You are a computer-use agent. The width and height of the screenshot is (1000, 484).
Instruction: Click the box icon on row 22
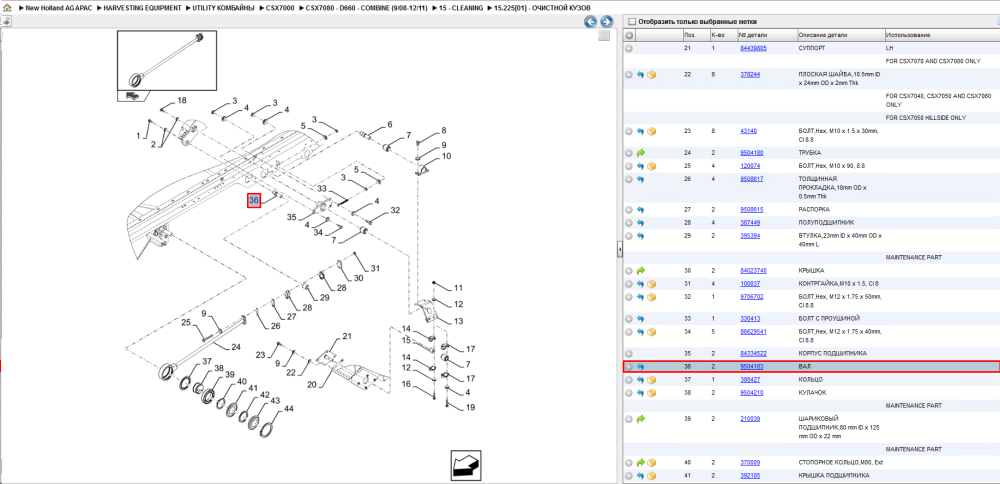click(651, 75)
